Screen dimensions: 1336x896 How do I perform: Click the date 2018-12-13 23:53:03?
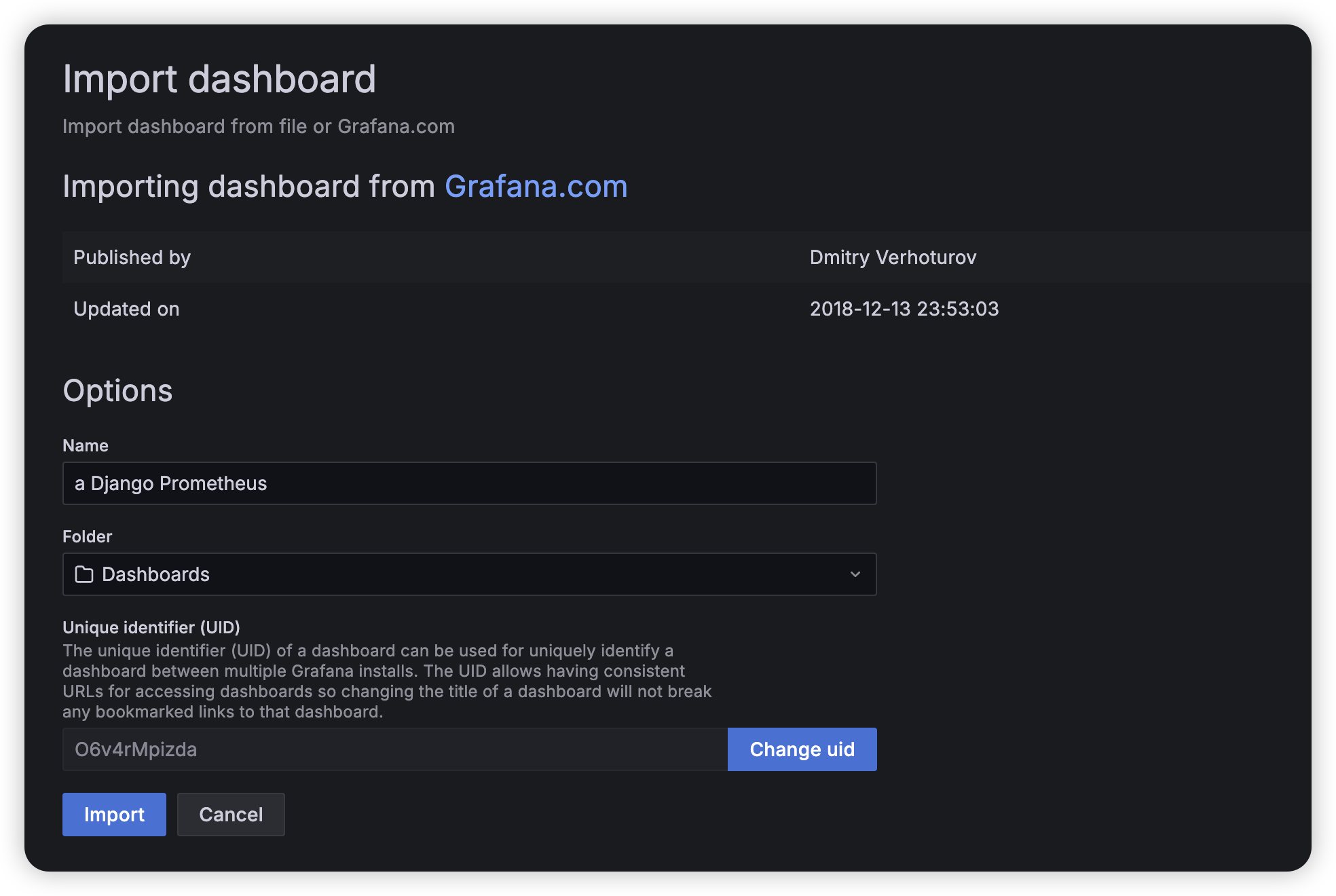(x=904, y=309)
